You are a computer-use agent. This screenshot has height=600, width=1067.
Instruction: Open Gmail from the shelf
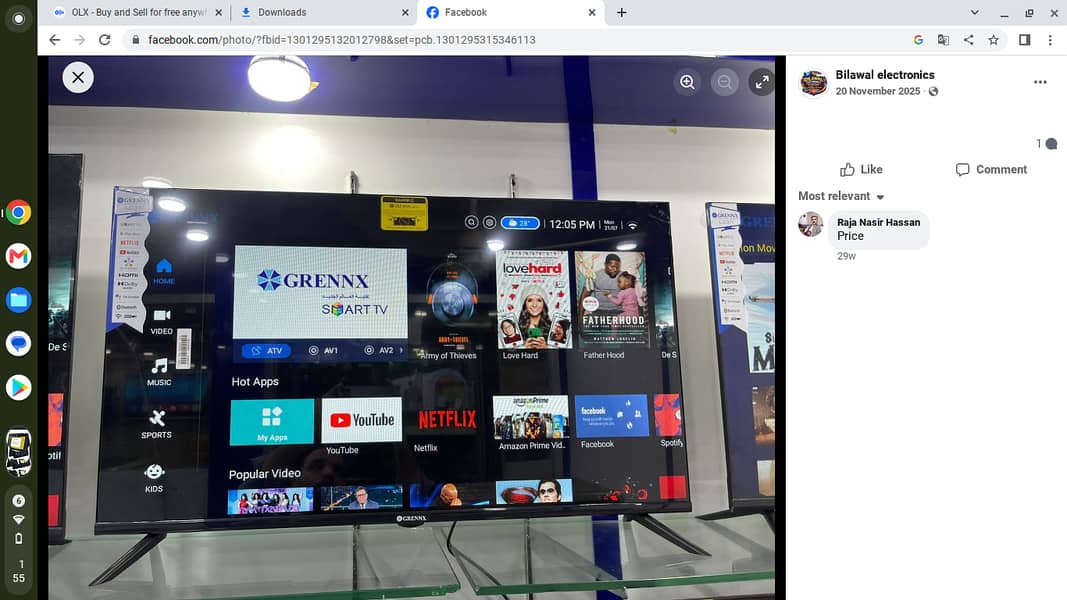click(18, 256)
